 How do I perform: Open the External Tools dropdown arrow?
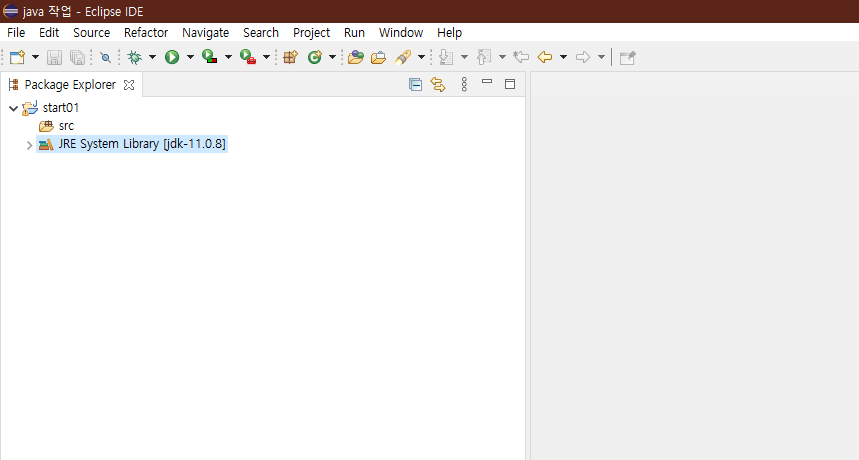coord(266,57)
